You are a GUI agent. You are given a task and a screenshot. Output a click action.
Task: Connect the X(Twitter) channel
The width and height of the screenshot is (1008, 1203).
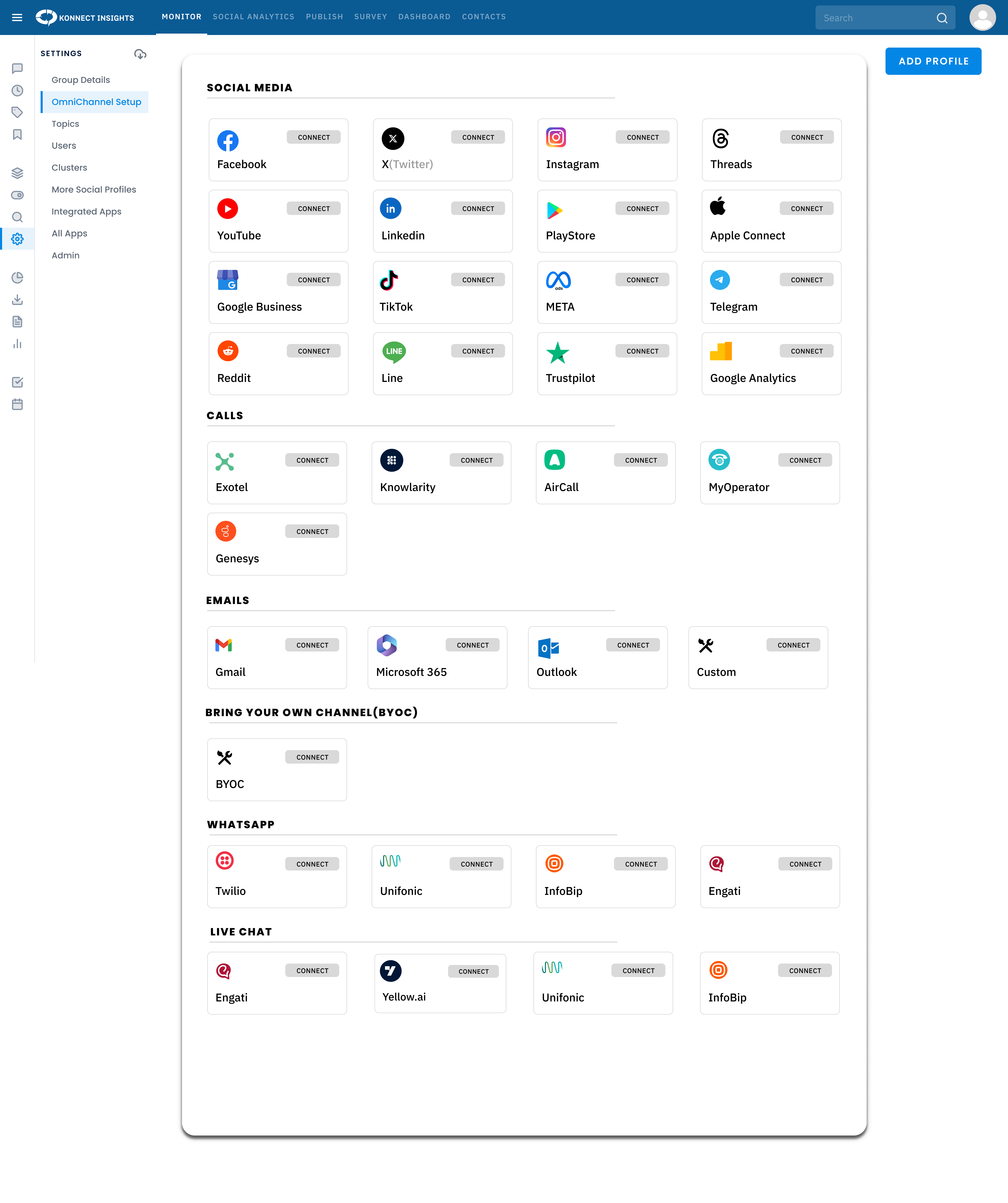tap(478, 138)
